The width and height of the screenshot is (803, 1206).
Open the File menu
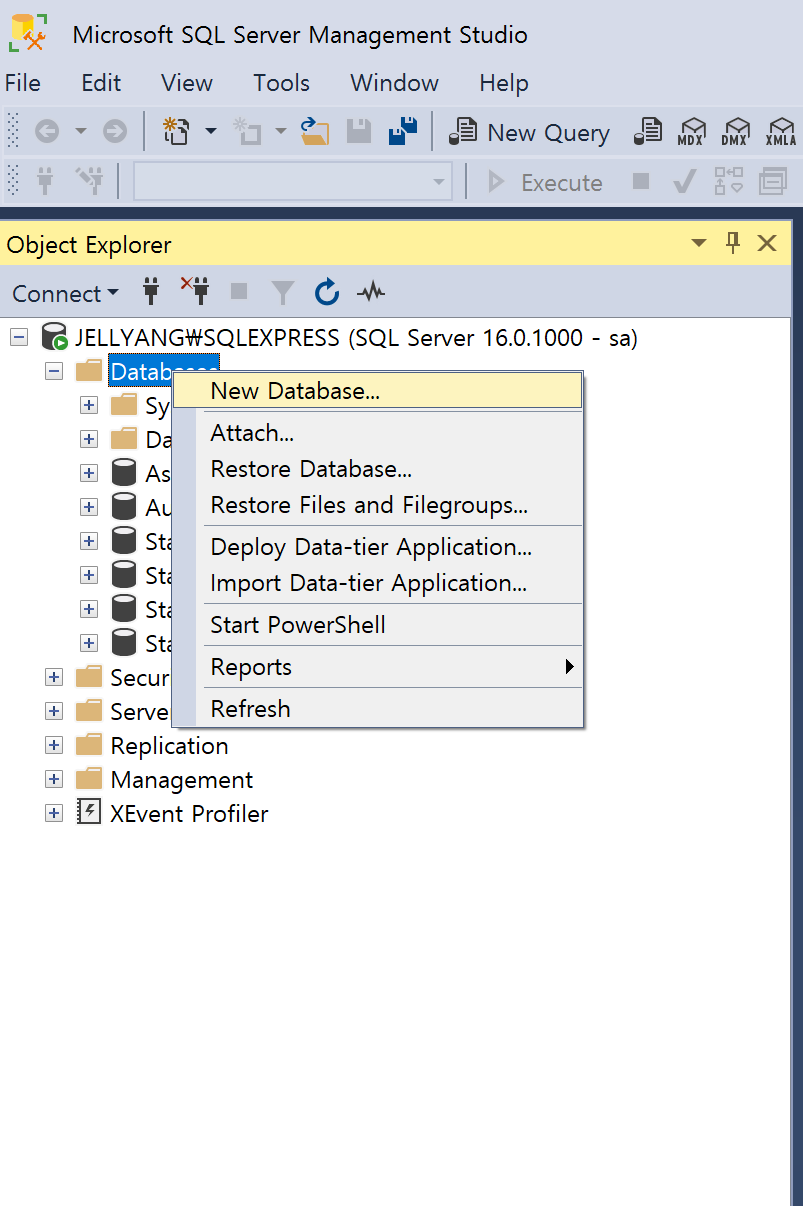click(x=23, y=83)
